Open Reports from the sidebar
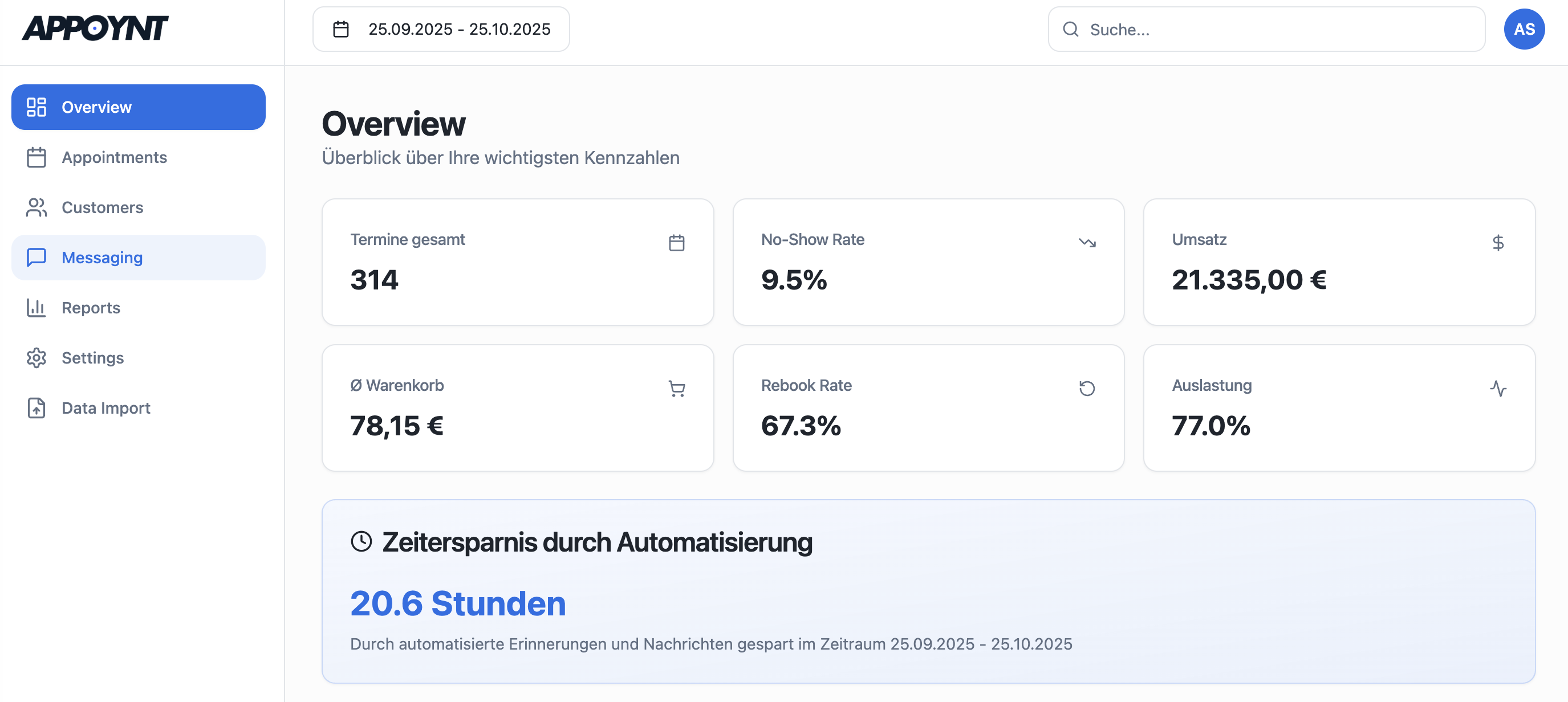The image size is (1568, 702). coord(91,308)
